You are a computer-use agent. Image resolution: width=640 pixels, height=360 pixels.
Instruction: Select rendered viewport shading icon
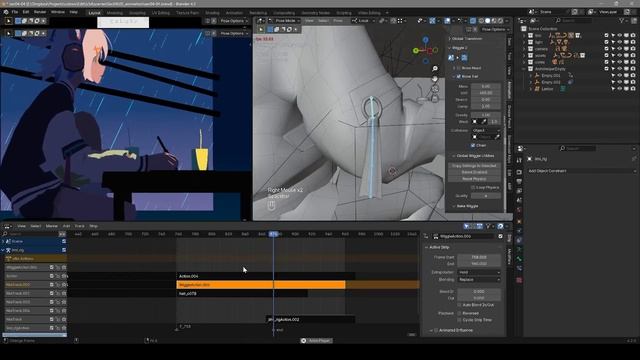(500, 21)
